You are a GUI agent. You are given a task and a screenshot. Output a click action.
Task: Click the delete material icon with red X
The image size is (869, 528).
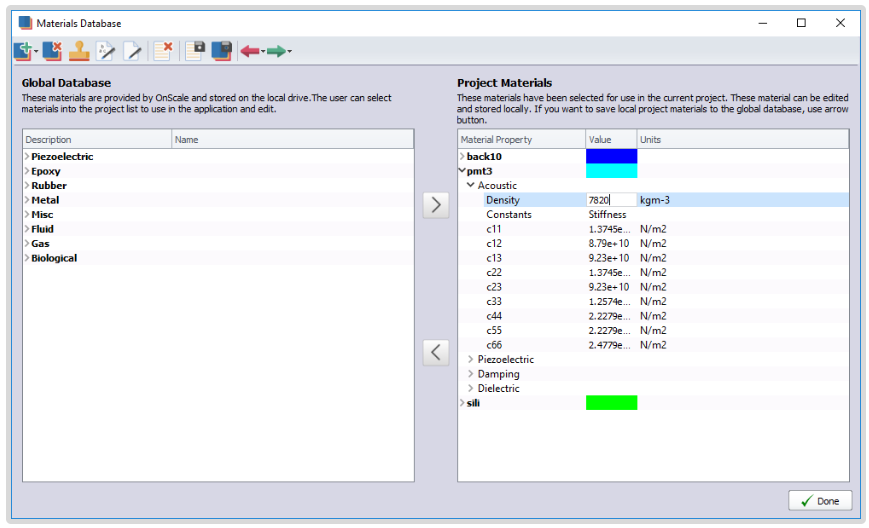52,51
